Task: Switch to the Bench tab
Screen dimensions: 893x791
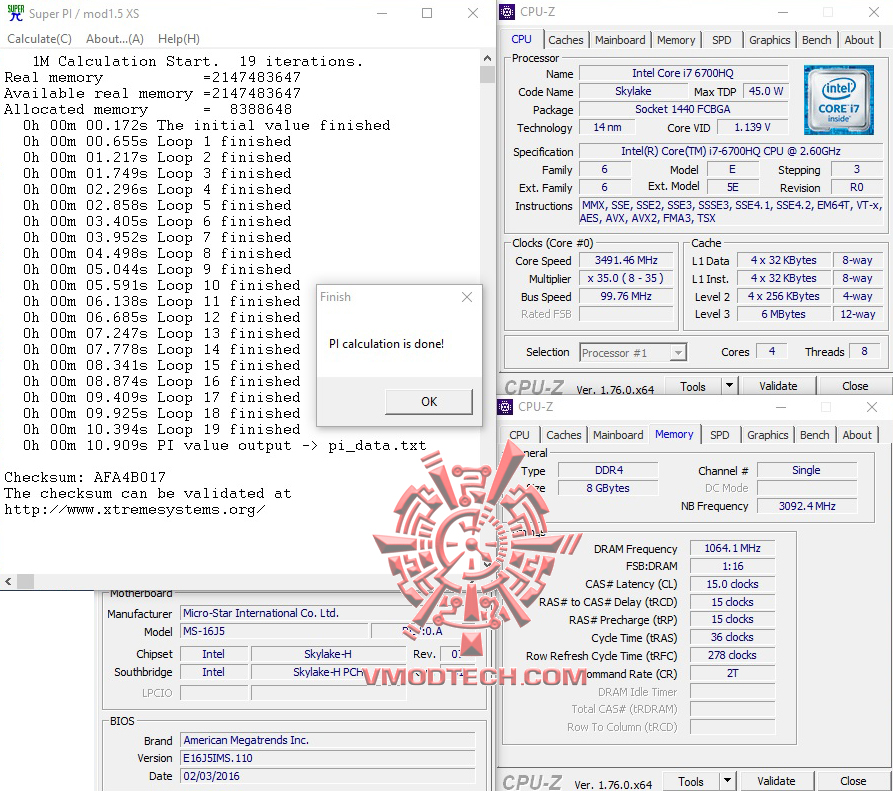Action: coord(816,40)
